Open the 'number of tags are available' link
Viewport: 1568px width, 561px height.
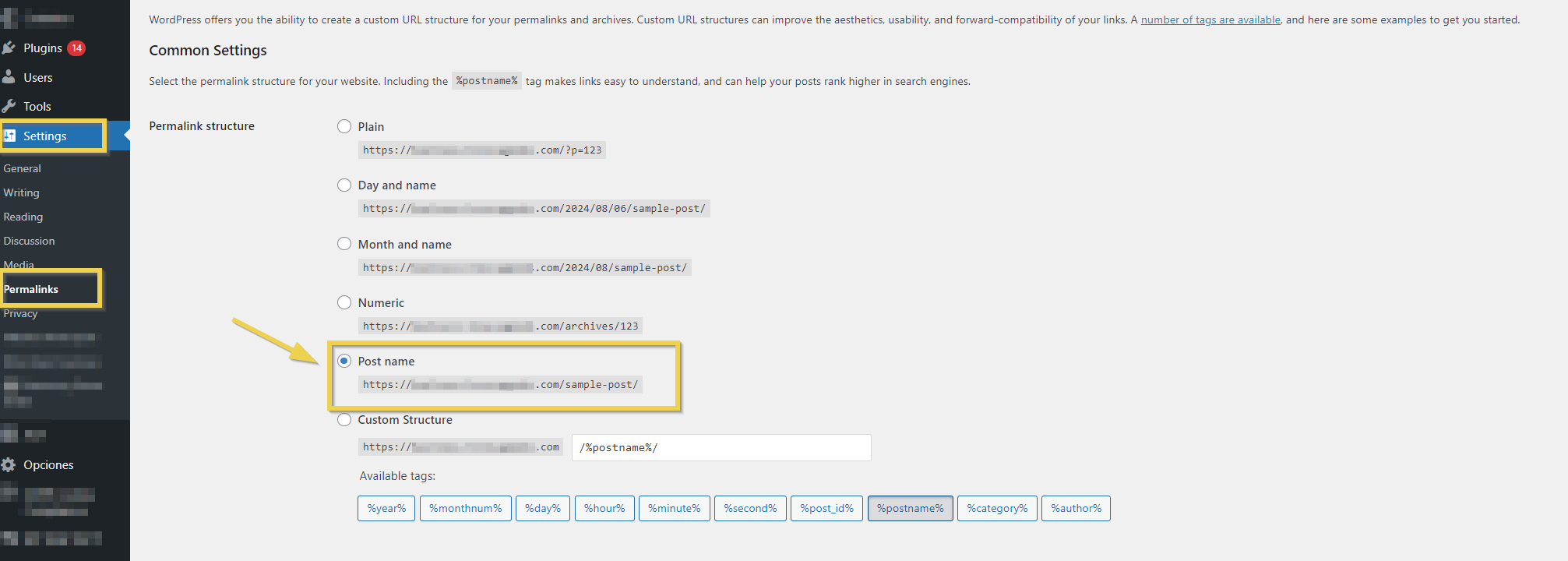1210,19
